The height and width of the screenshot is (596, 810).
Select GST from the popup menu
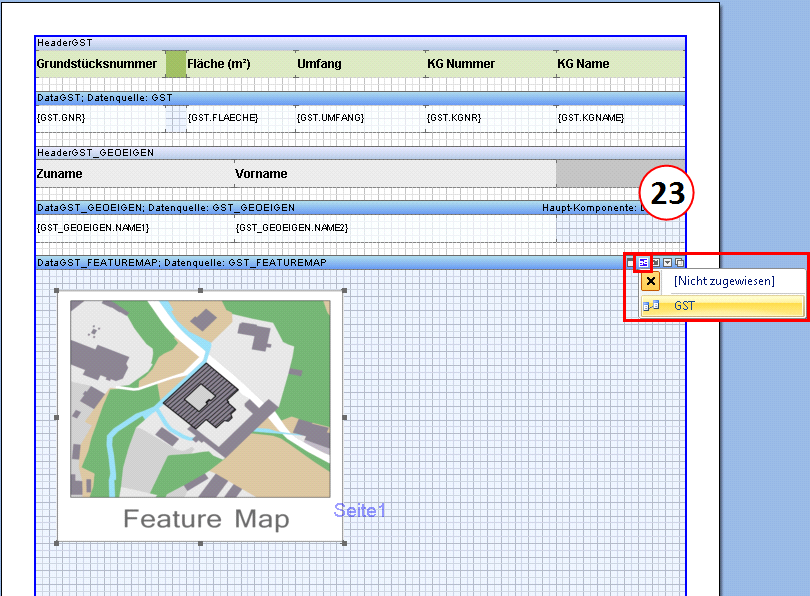pos(685,306)
